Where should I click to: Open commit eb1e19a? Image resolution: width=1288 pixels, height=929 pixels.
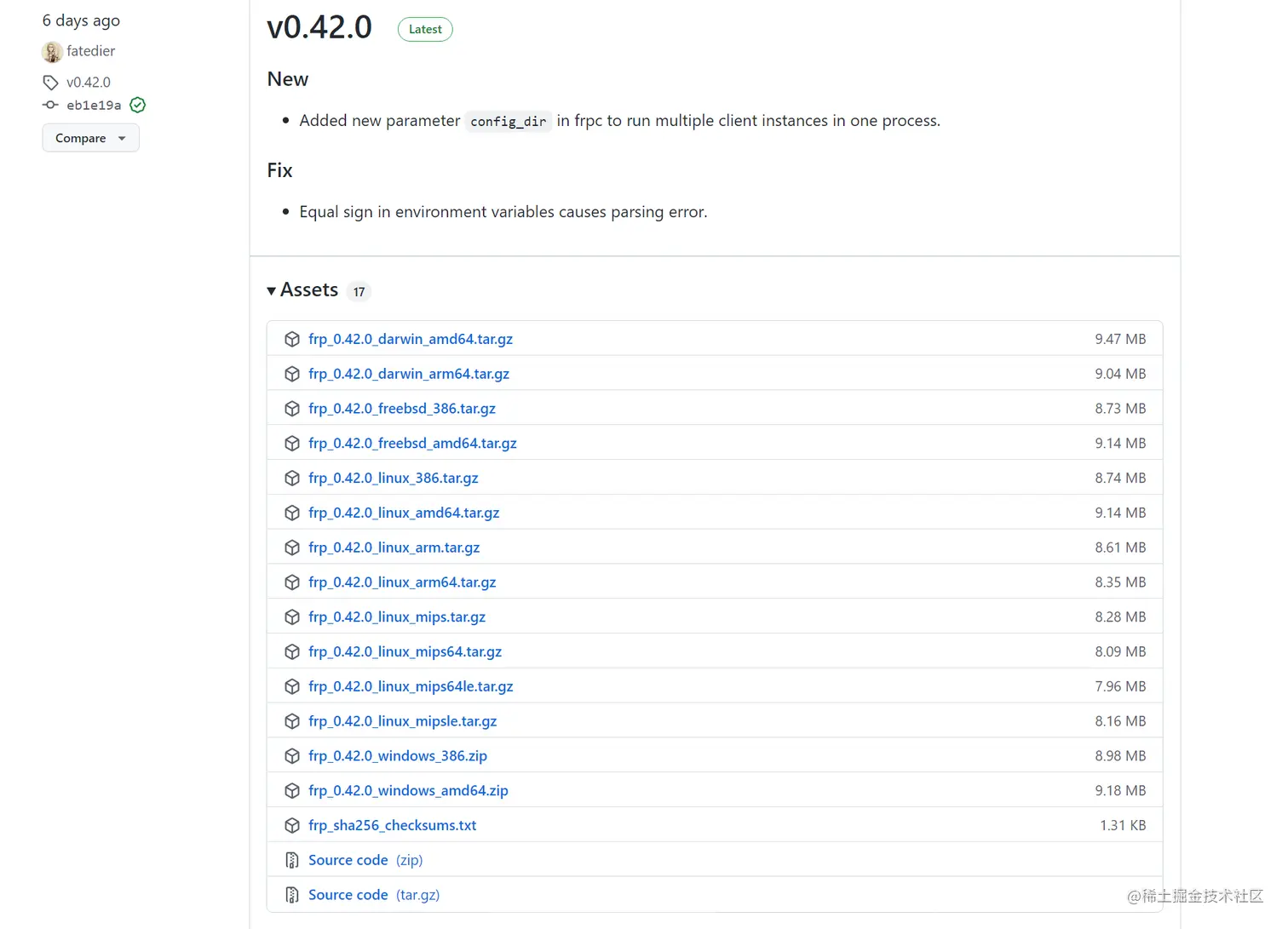pos(94,106)
